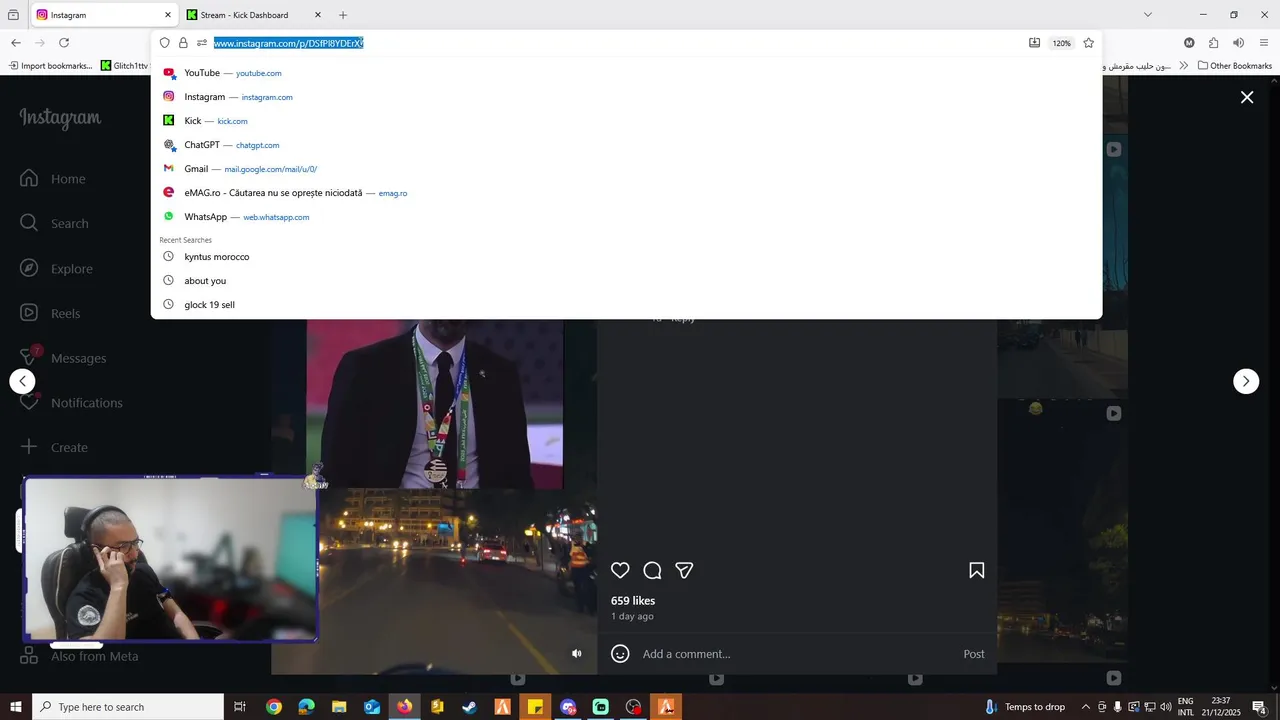Open Messages in Instagram sidebar
The image size is (1280, 720).
tap(63, 358)
